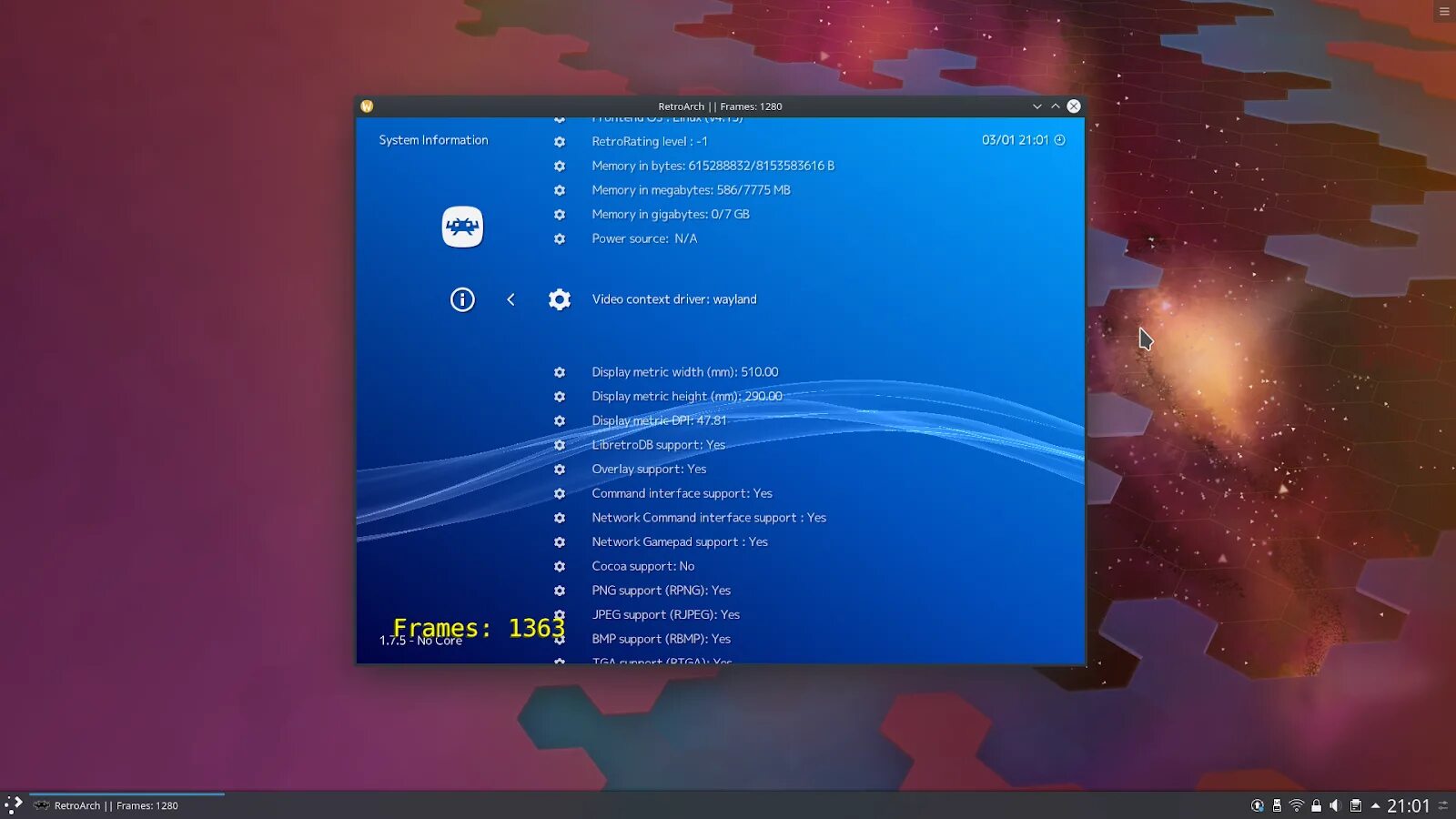Select the RetroArch task in the taskbar
Image resolution: width=1456 pixels, height=819 pixels.
click(127, 805)
